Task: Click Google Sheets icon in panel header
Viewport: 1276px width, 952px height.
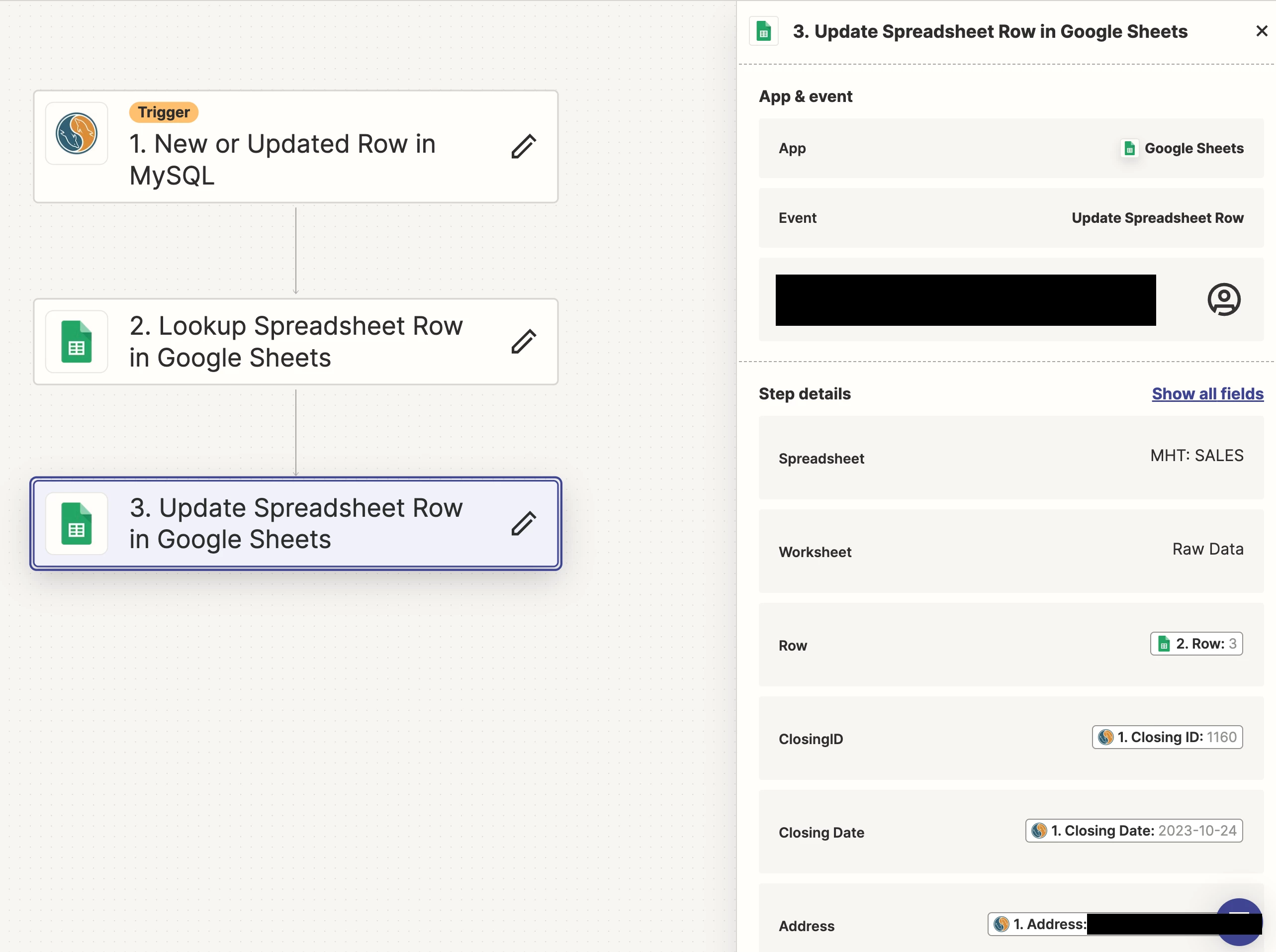Action: (x=763, y=32)
